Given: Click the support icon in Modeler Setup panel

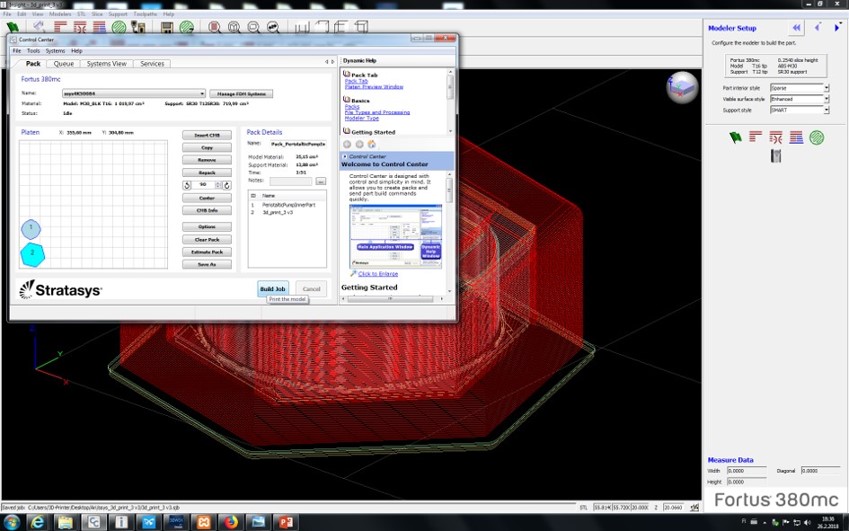Looking at the screenshot, I should pos(776,137).
